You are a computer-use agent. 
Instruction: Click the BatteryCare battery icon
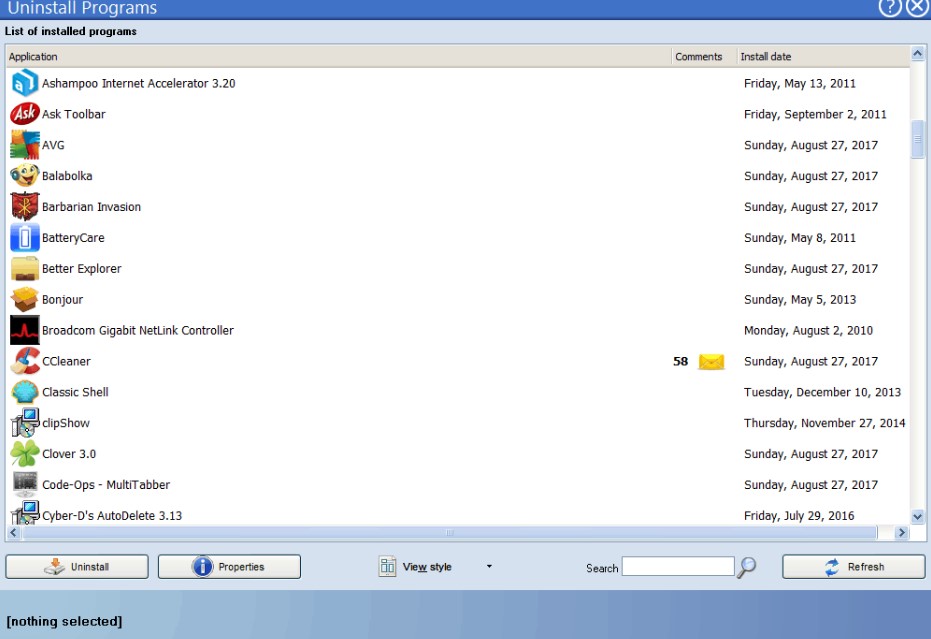point(24,238)
